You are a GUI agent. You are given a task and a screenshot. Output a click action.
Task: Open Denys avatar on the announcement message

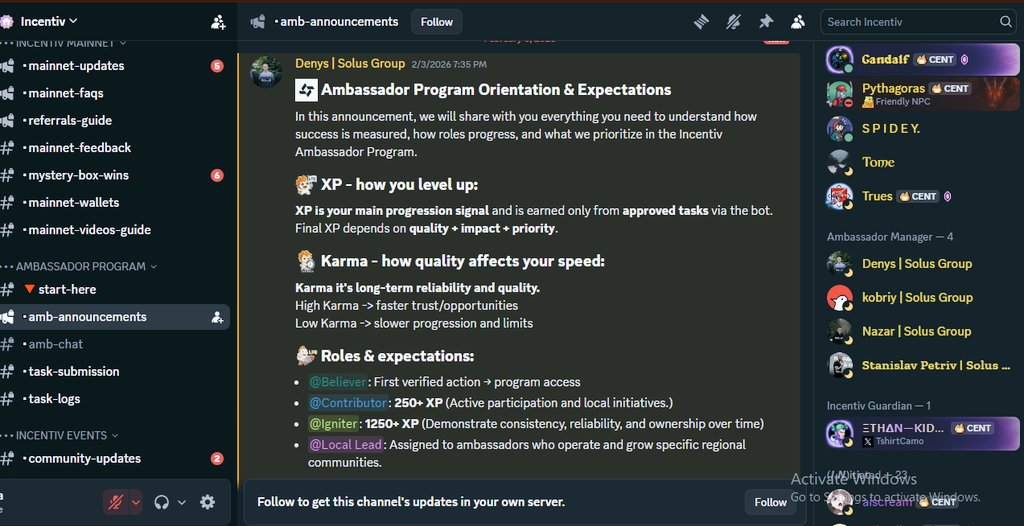tap(266, 71)
